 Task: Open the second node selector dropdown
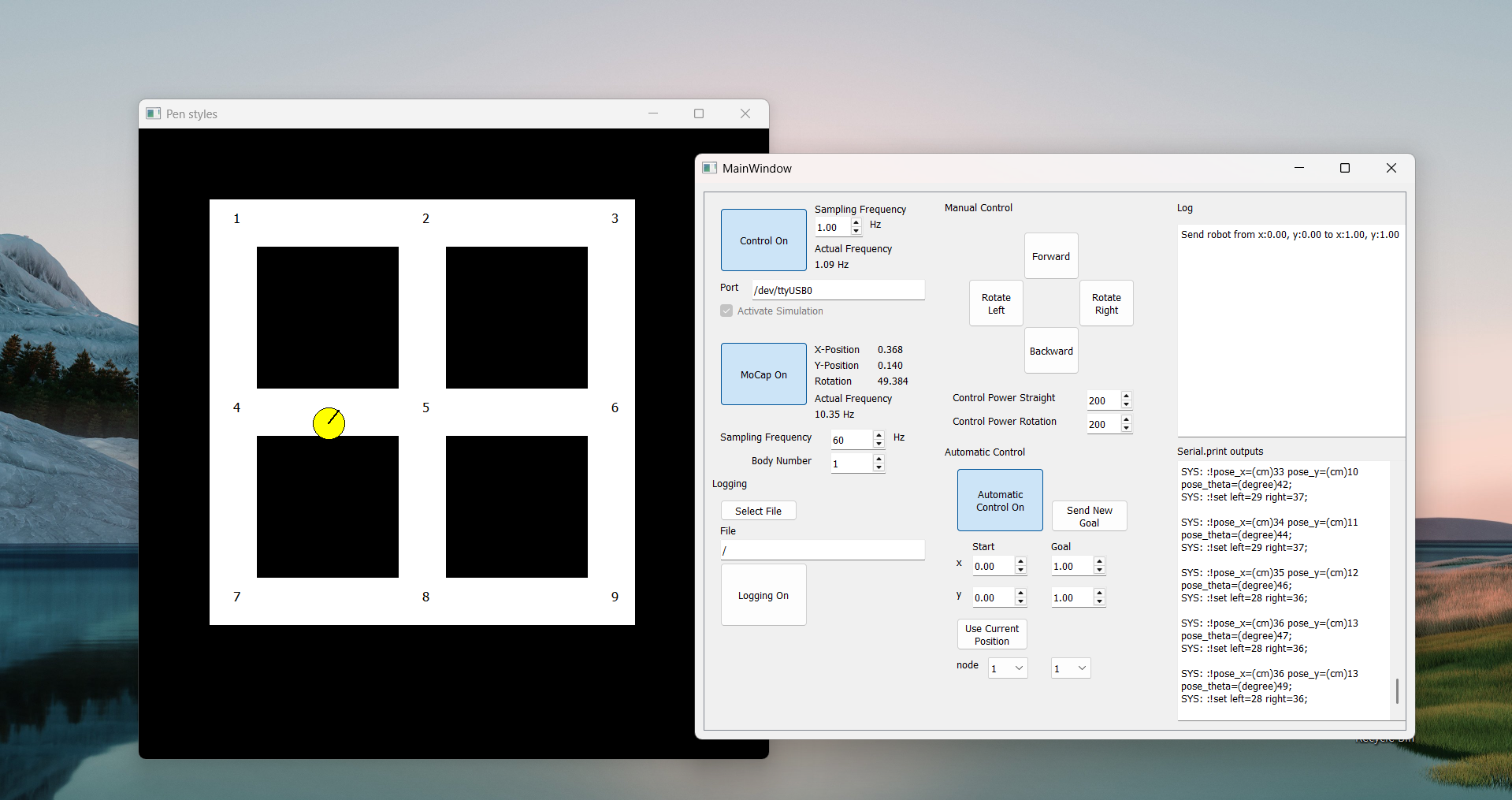(x=1069, y=668)
